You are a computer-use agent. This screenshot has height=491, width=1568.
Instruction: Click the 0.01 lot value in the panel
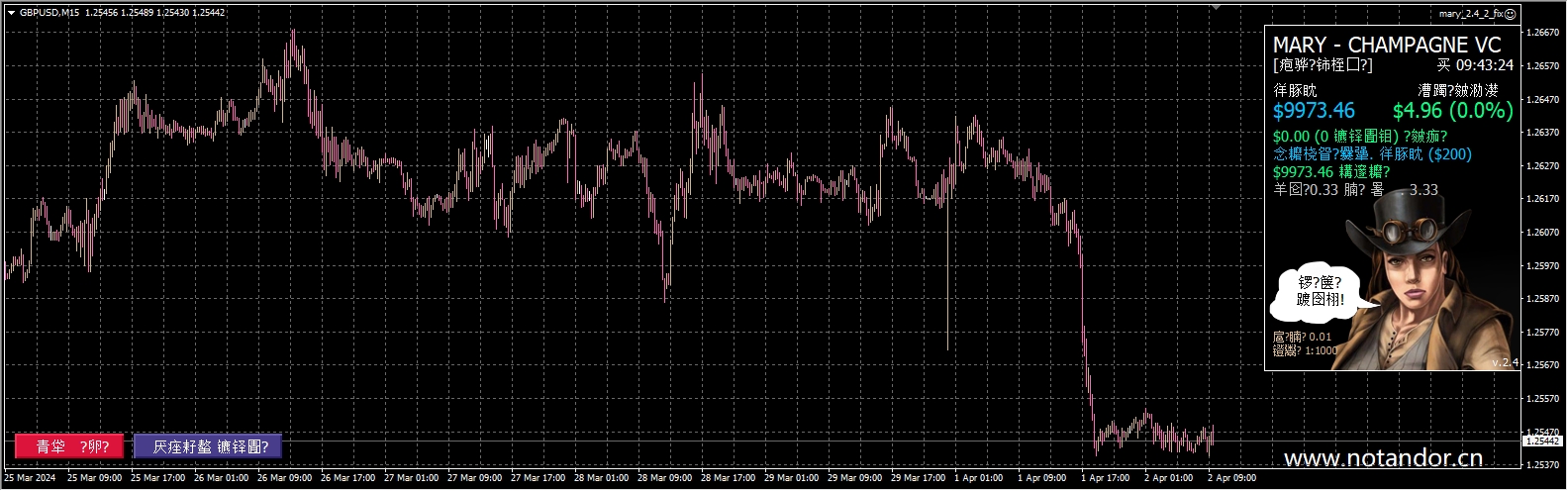(x=1320, y=338)
